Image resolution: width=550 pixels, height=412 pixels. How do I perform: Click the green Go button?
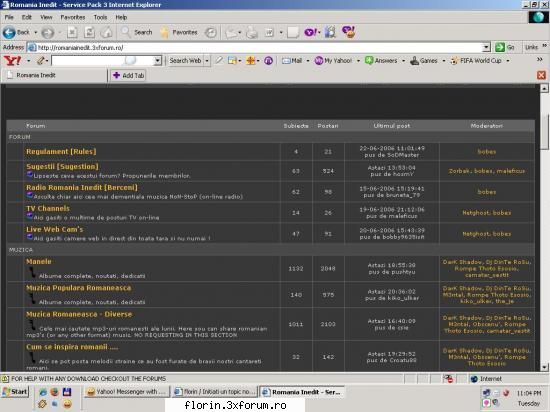pos(504,47)
